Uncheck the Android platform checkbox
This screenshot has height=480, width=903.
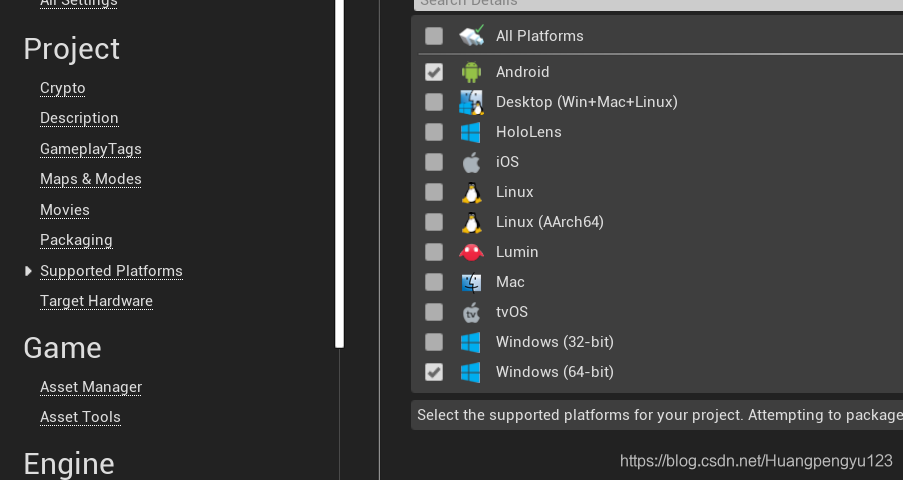click(434, 72)
